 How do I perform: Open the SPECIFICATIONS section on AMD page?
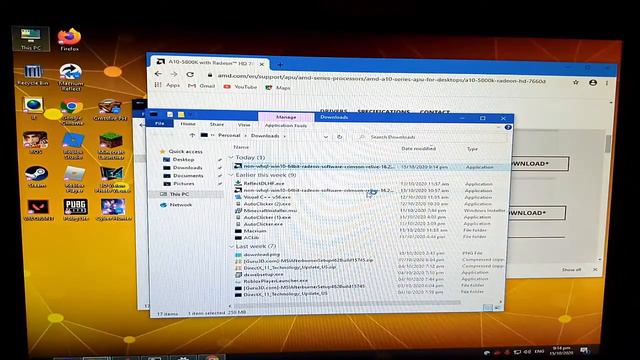click(x=383, y=111)
